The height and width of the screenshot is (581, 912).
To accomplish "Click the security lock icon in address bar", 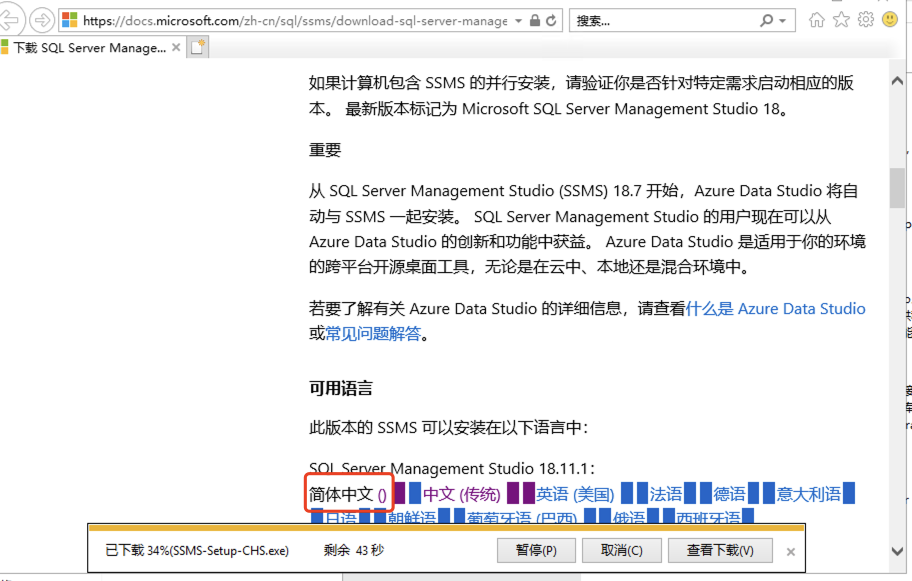I will click(535, 21).
